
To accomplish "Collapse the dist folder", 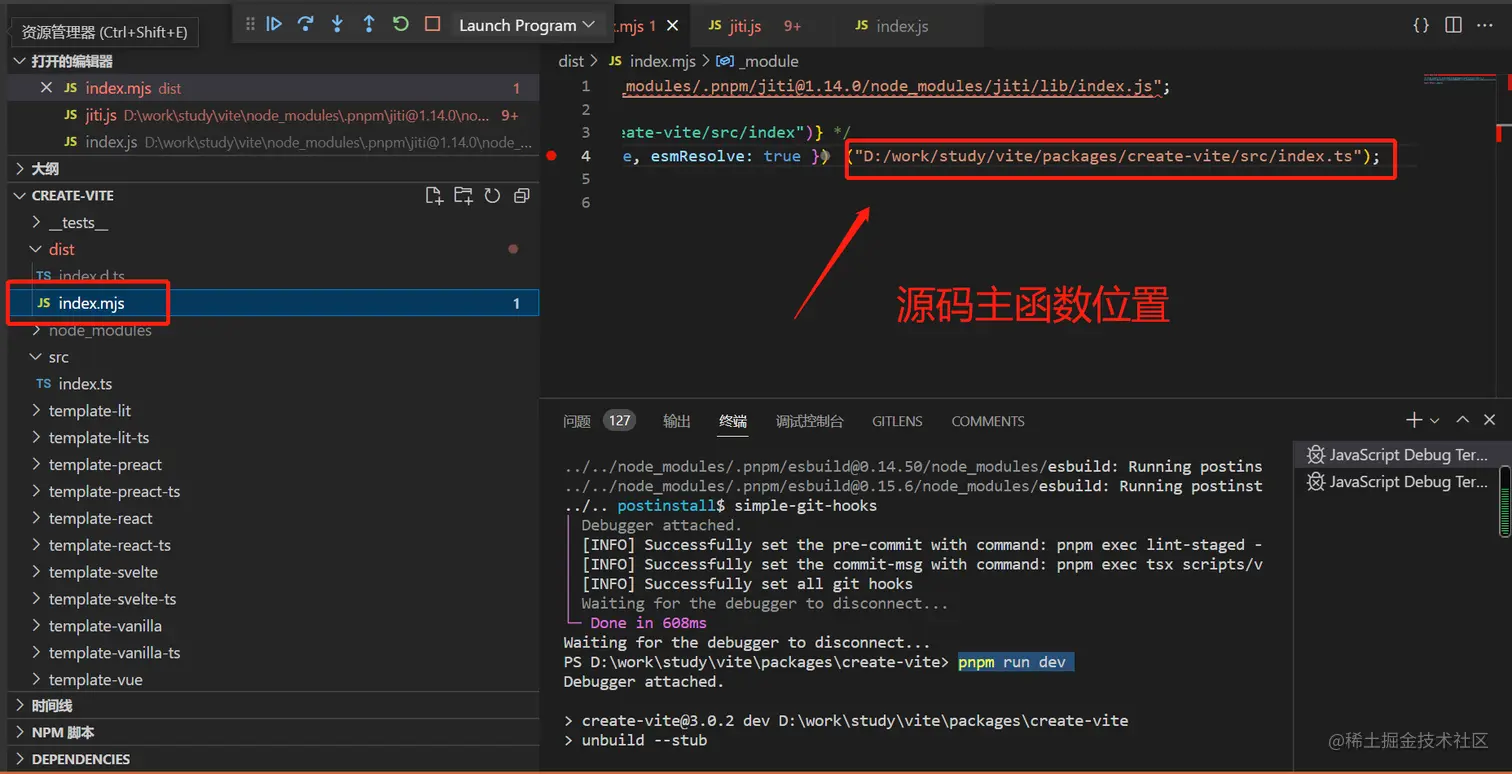I will tap(274, 249).
